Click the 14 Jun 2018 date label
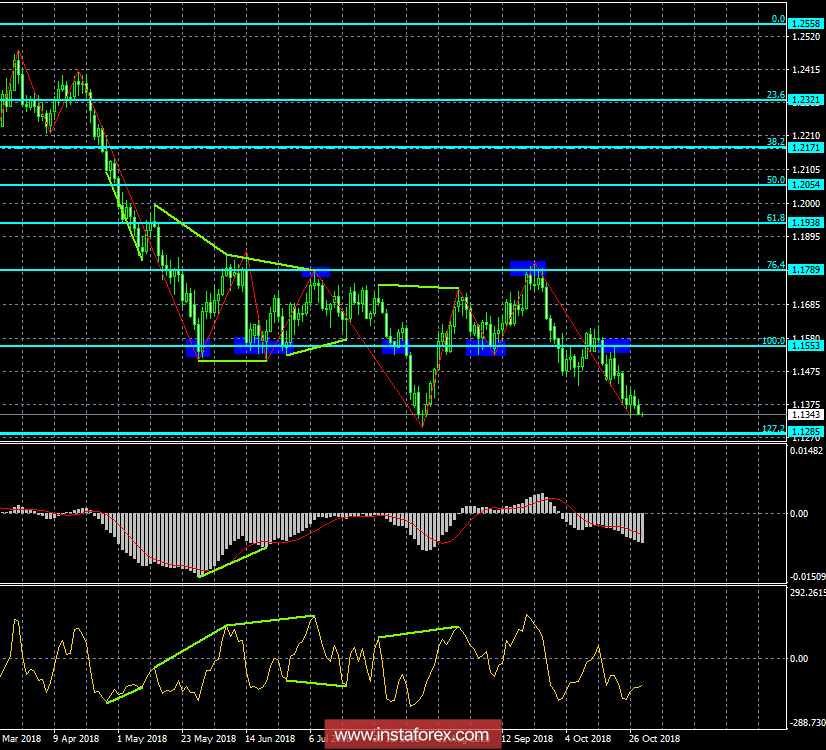This screenshot has height=750, width=826. pyautogui.click(x=270, y=739)
